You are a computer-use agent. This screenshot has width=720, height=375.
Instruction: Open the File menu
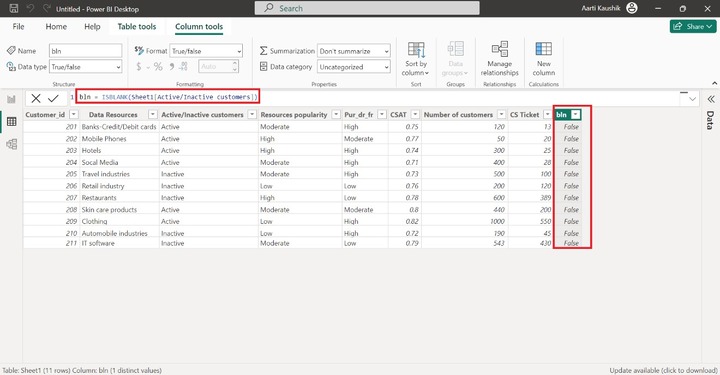tap(18, 27)
